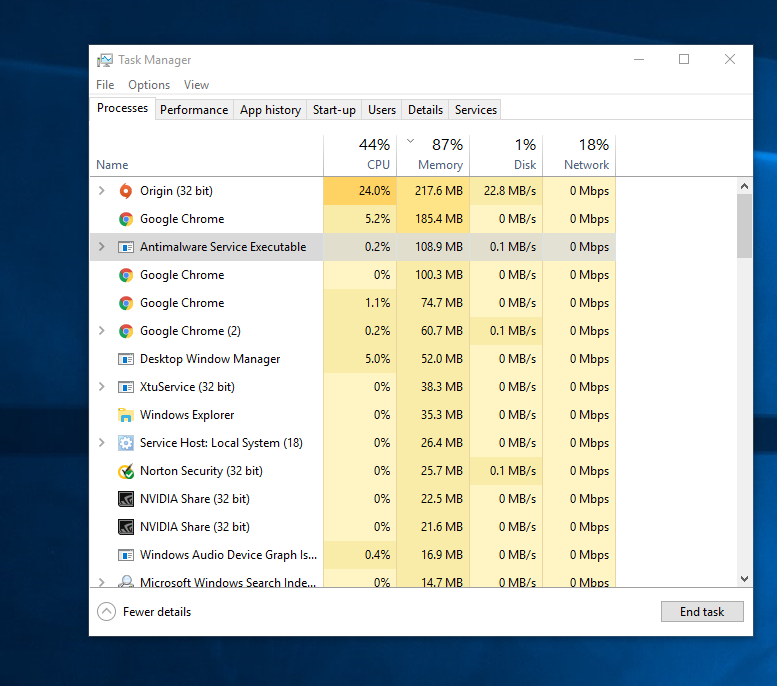Image resolution: width=777 pixels, height=686 pixels.
Task: Select the Desktop Window Manager process name
Action: pyautogui.click(x=210, y=359)
